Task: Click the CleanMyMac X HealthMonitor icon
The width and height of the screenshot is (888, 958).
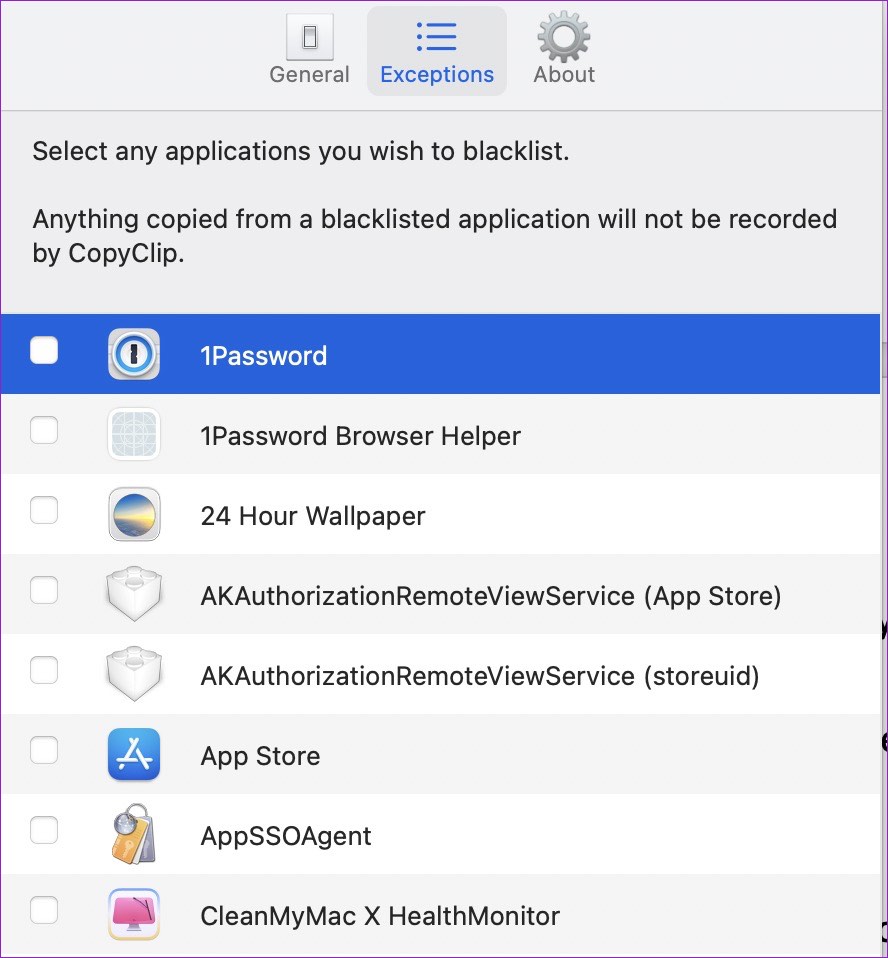Action: pos(134,915)
